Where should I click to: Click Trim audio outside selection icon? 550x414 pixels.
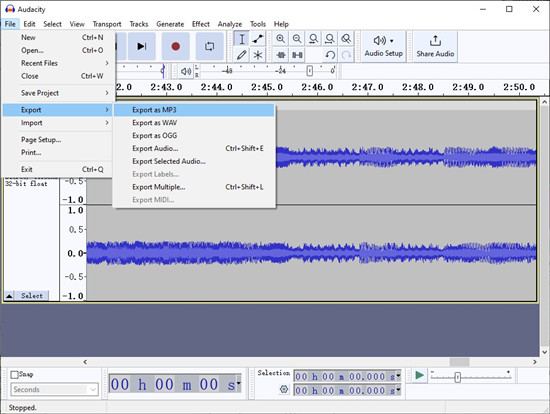[281, 55]
